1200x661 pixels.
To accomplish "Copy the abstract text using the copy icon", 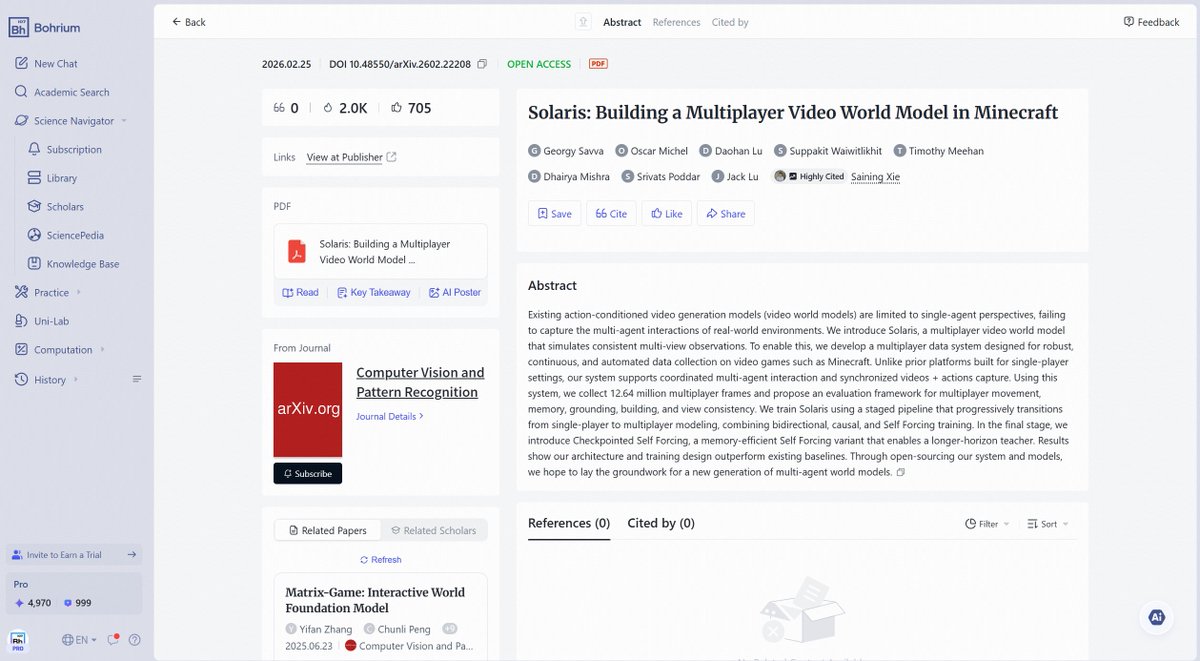I will tap(901, 472).
